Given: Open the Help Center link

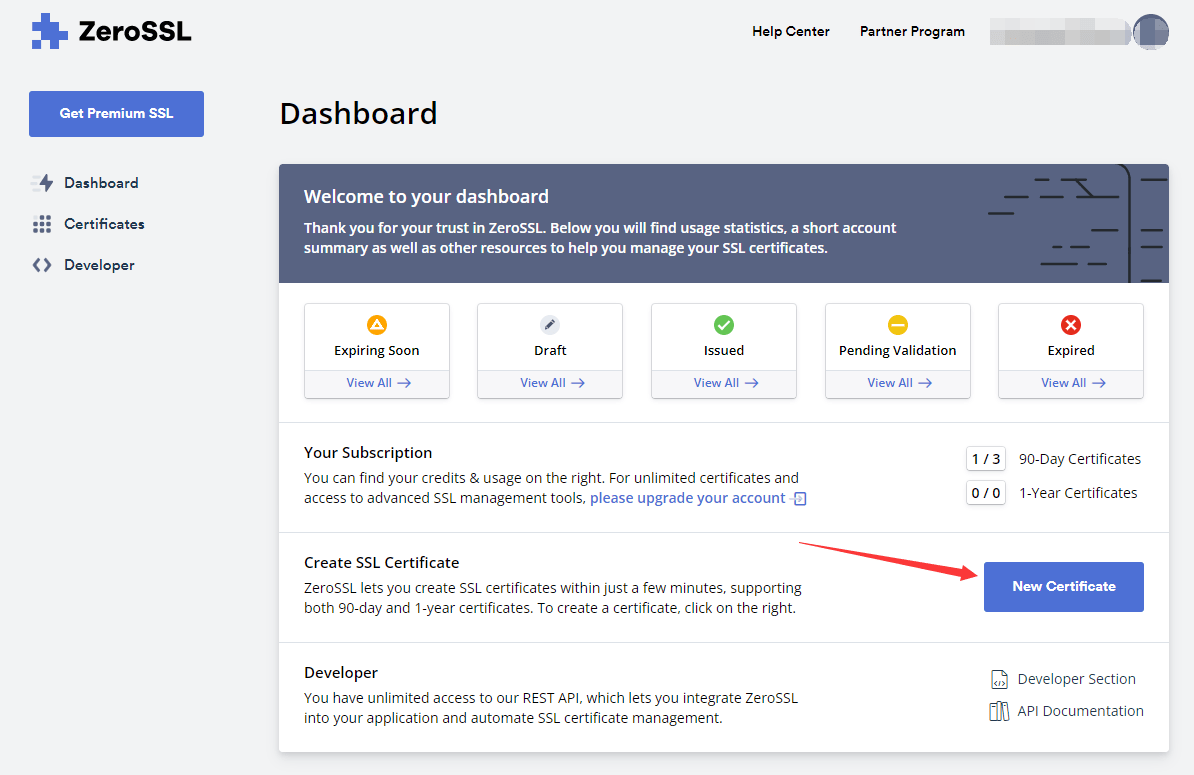Looking at the screenshot, I should pyautogui.click(x=790, y=32).
